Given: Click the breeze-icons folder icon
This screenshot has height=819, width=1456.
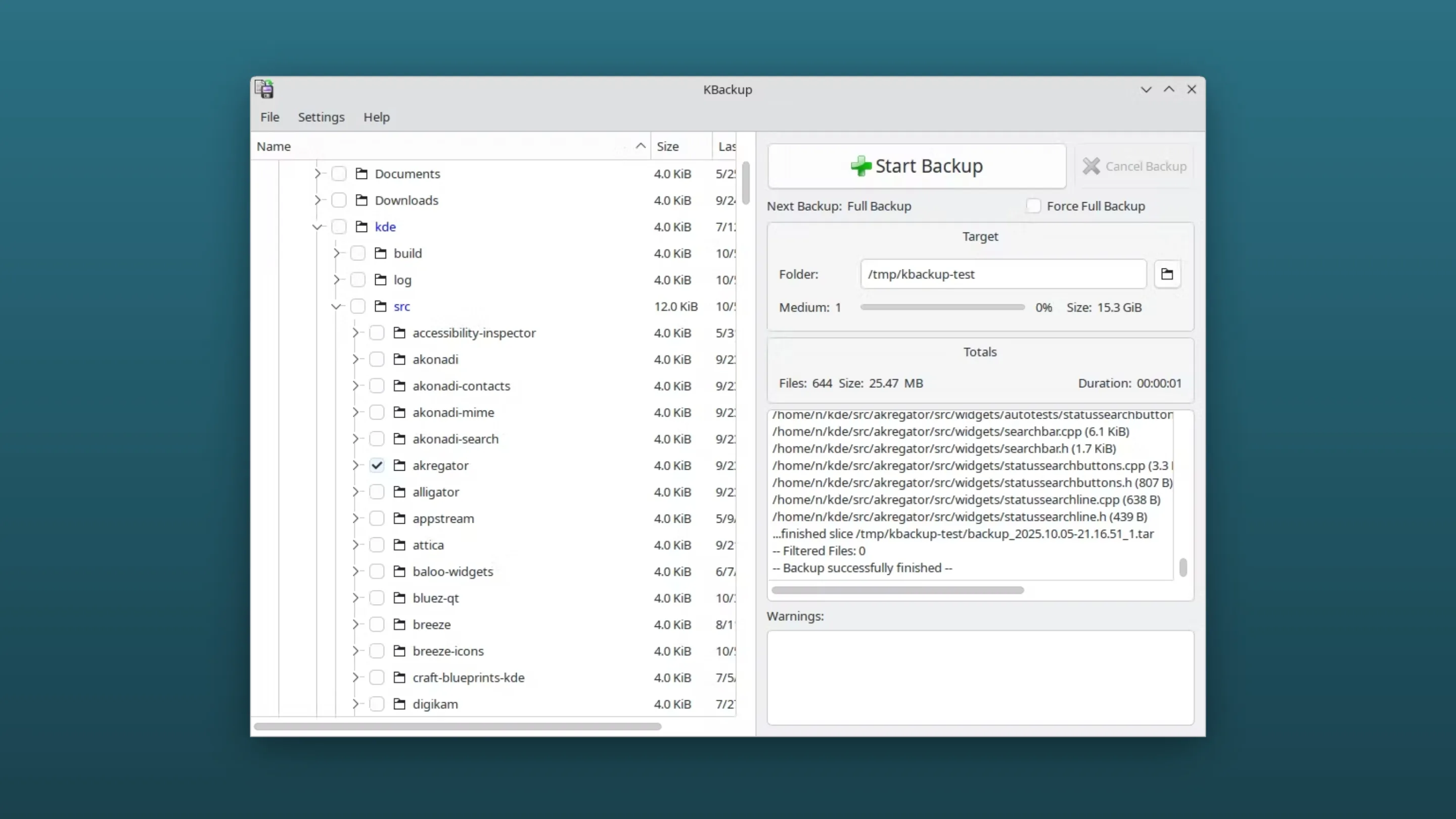Looking at the screenshot, I should coord(399,651).
